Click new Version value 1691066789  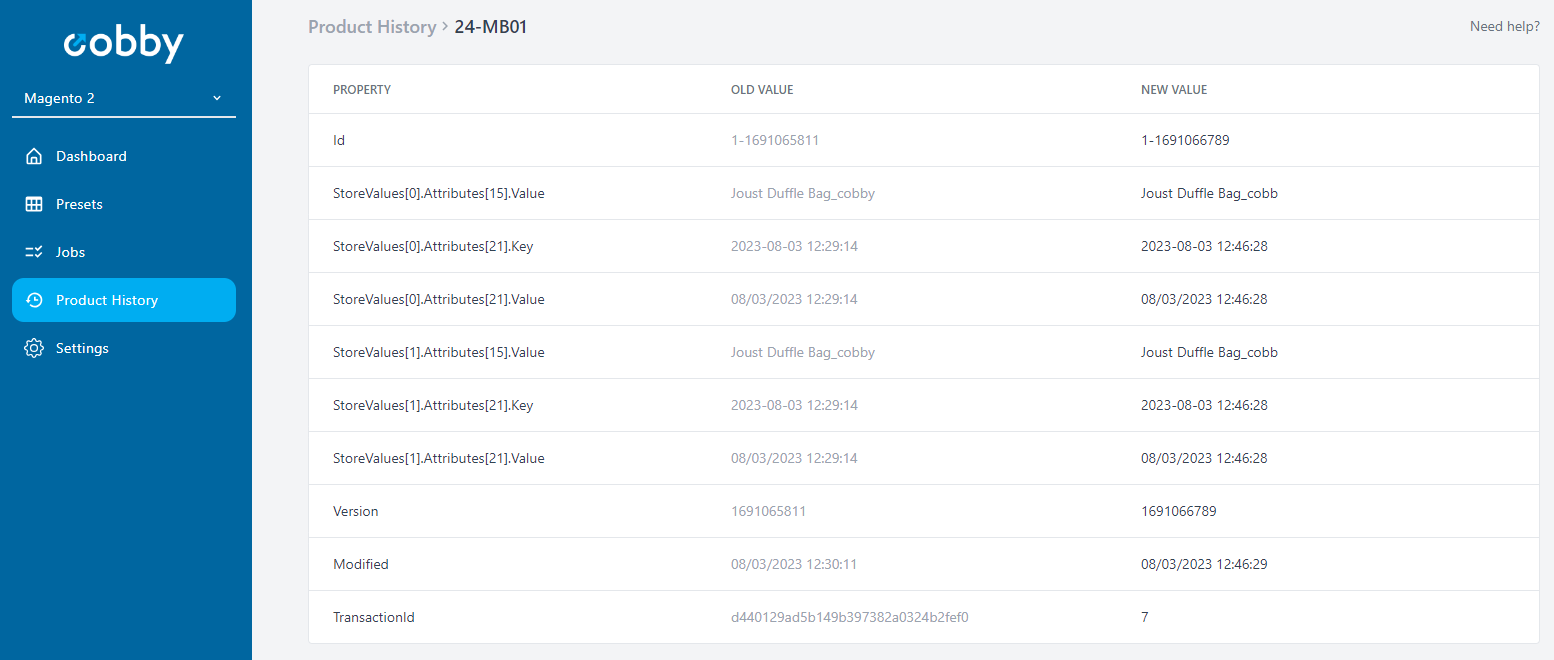point(1179,512)
